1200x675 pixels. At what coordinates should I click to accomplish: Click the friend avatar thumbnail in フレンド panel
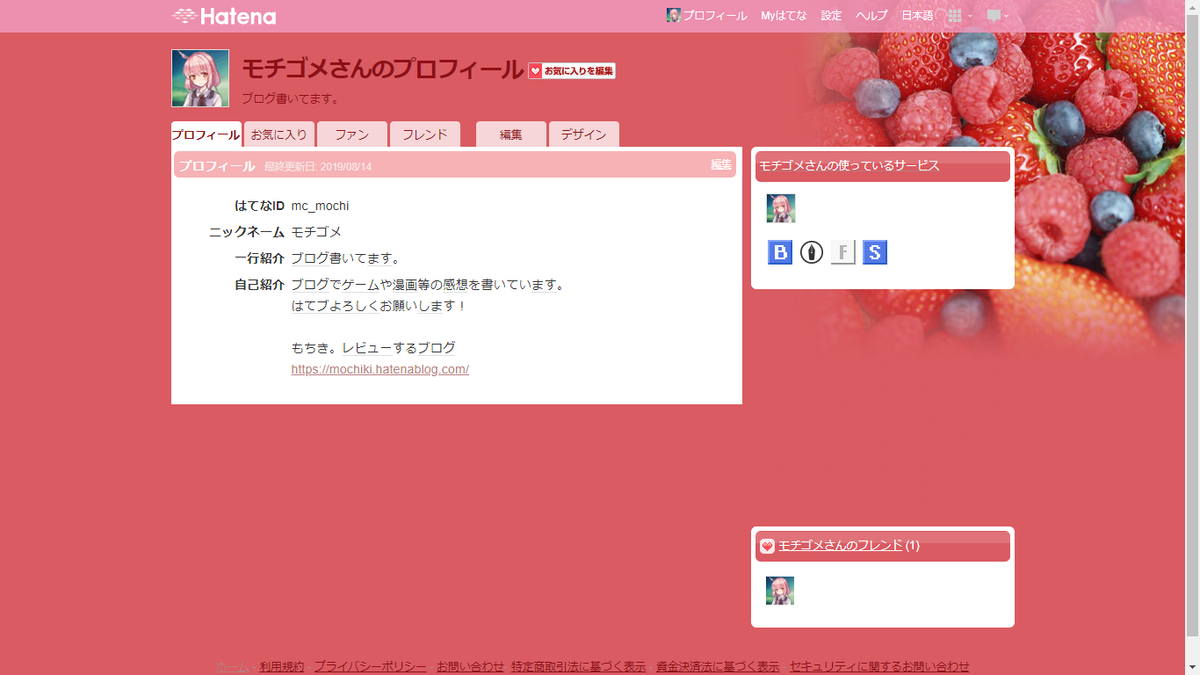(x=780, y=590)
